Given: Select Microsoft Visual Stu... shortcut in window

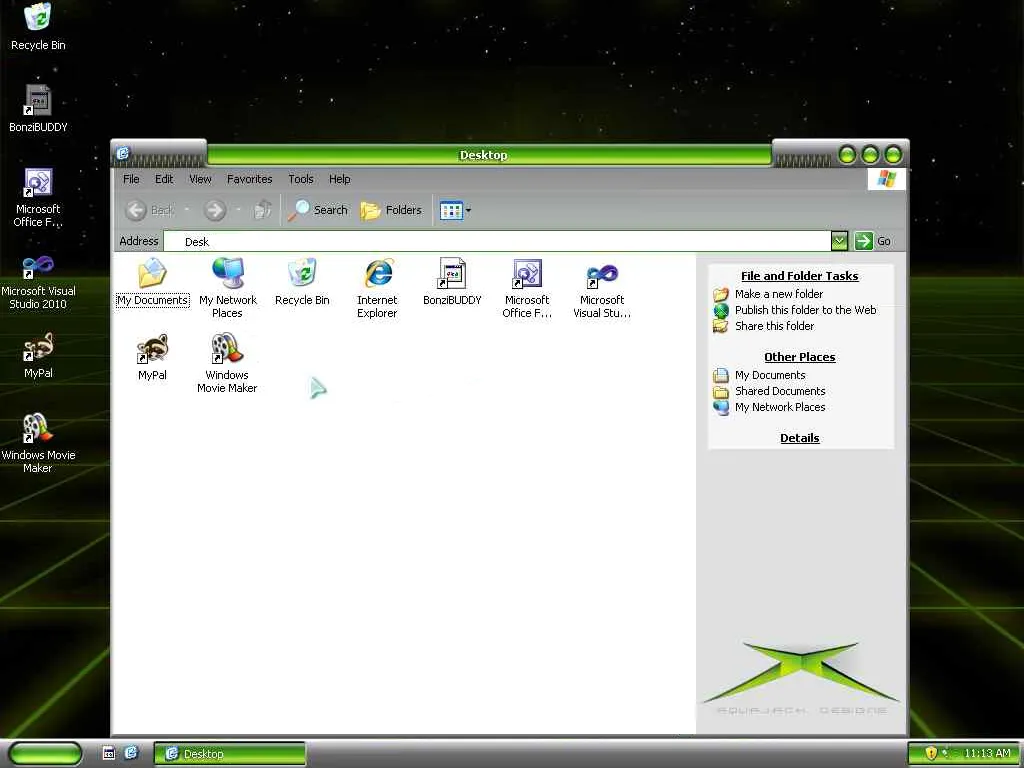Looking at the screenshot, I should pos(601,288).
